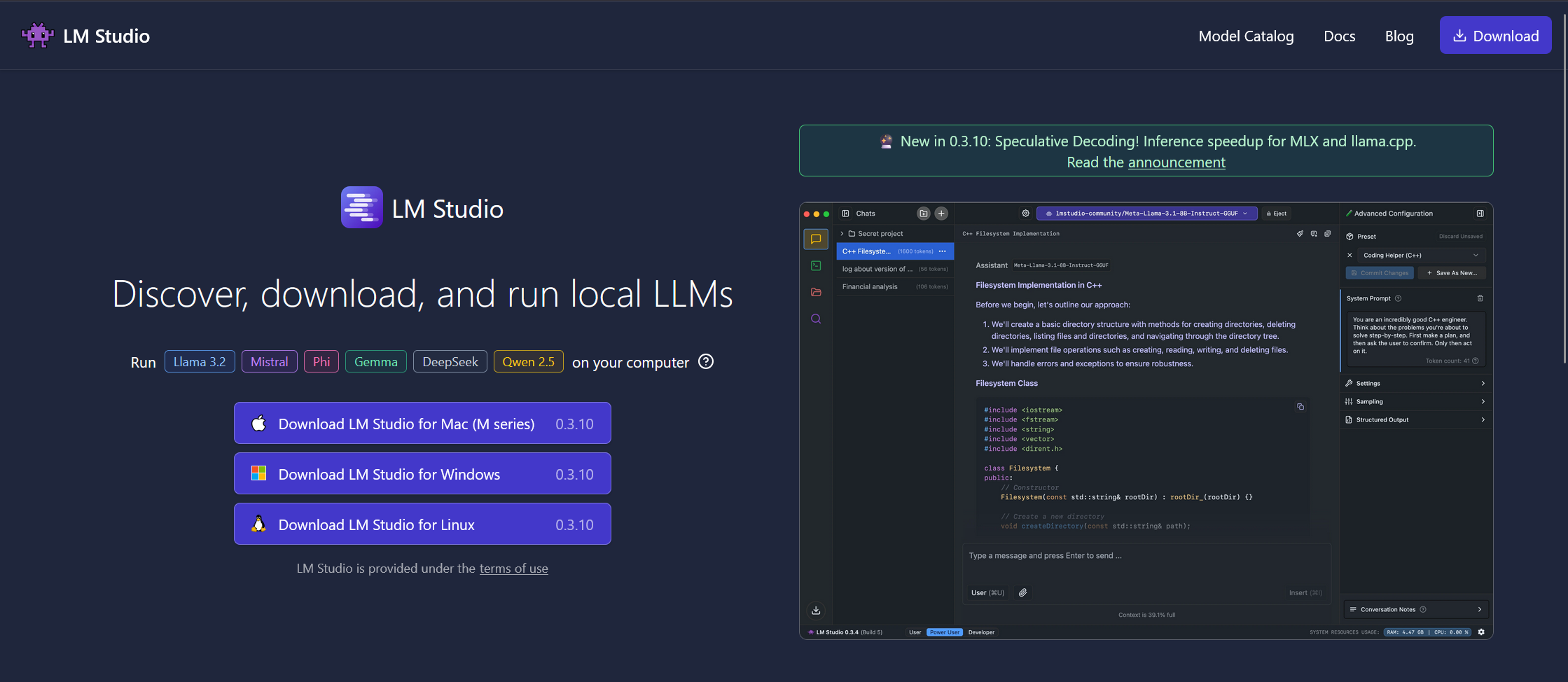Delete system prompt with trash icon
This screenshot has height=682, width=1568.
(x=1480, y=298)
